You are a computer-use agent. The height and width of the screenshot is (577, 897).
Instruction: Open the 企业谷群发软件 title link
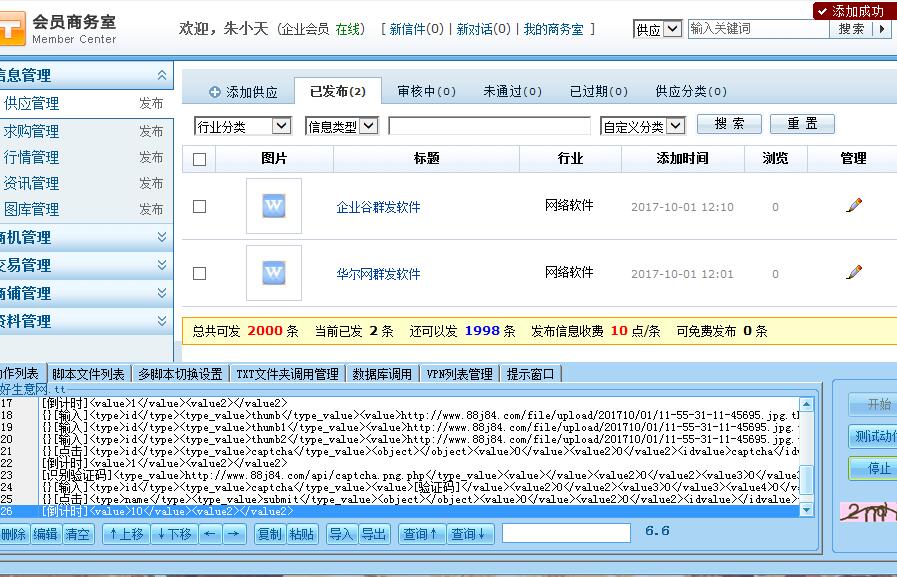pyautogui.click(x=378, y=207)
